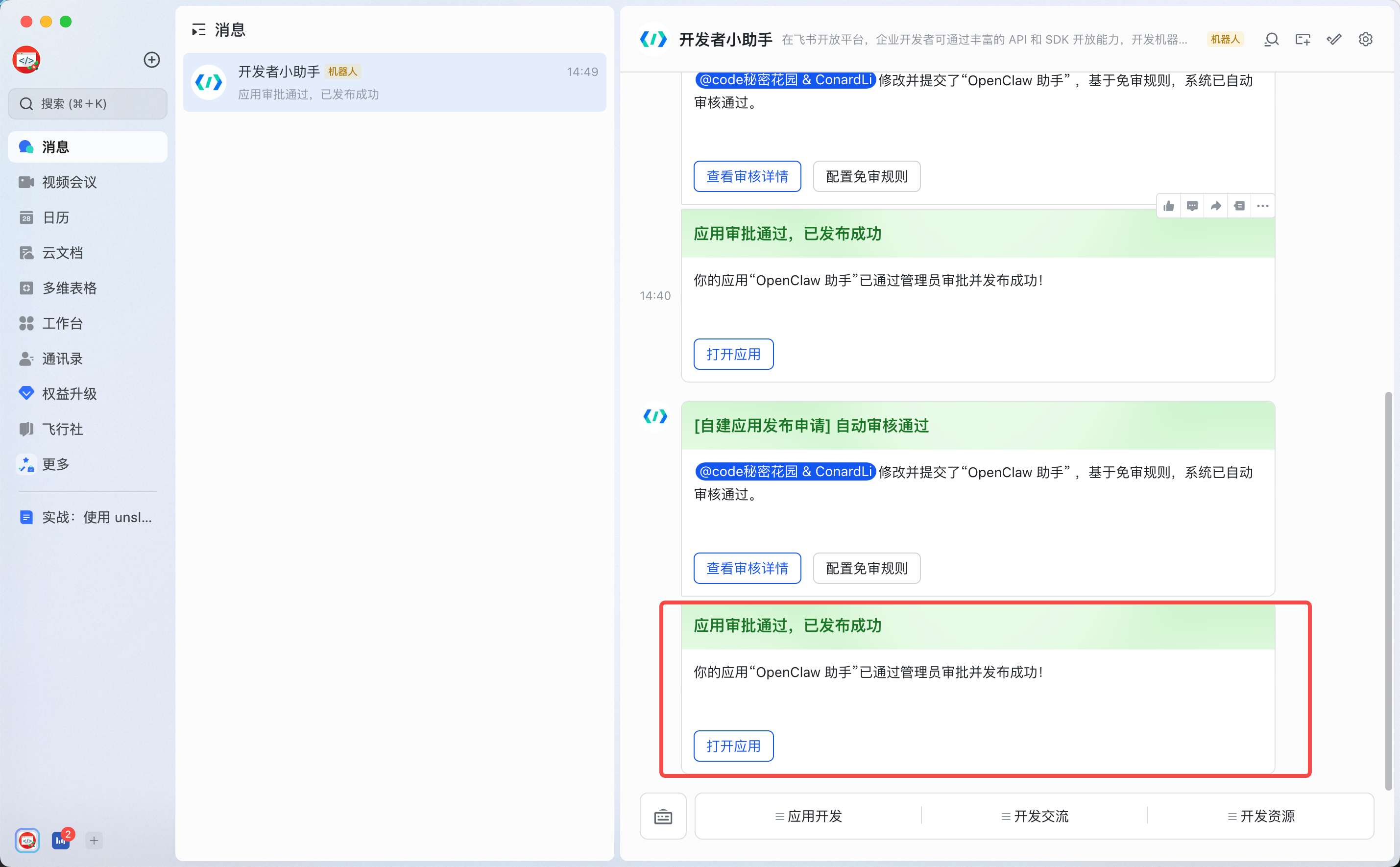Viewport: 1400px width, 867px height.
Task: Expand 更多 in the sidebar
Action: (56, 464)
